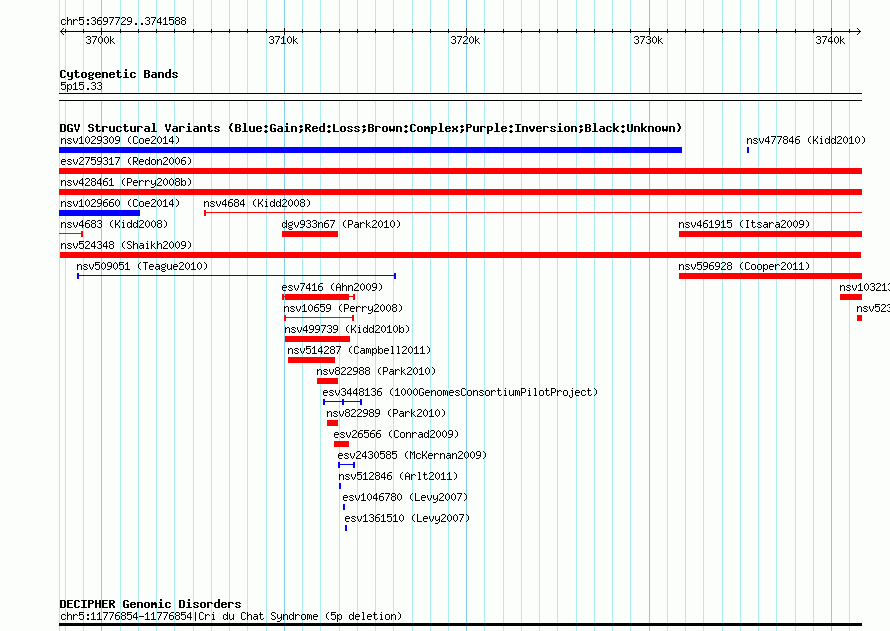Click the black bar below Cri du Chat
The height and width of the screenshot is (631, 890).
click(x=460, y=625)
